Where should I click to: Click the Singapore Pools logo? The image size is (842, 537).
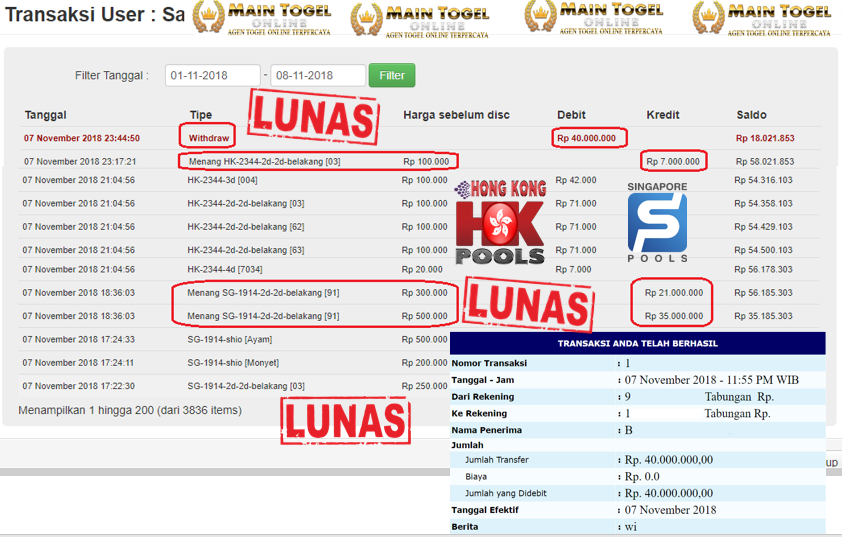657,222
